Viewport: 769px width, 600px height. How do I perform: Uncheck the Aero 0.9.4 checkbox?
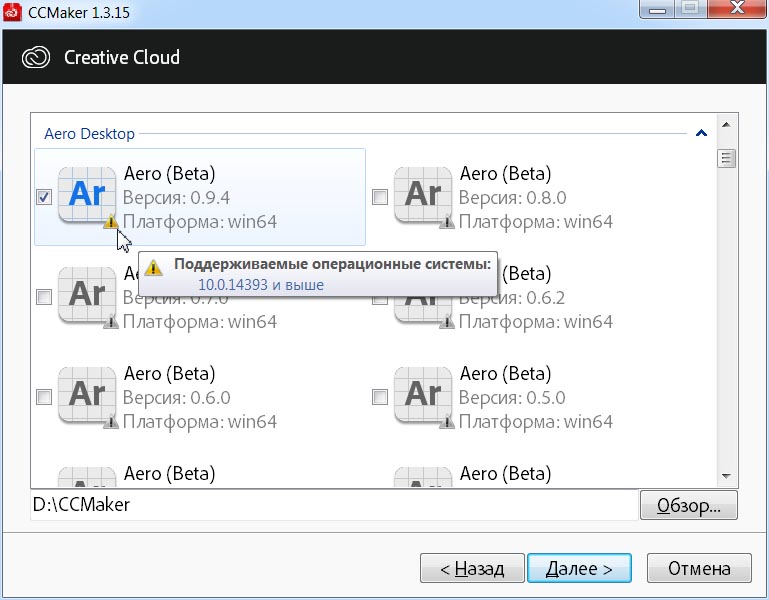[x=44, y=197]
